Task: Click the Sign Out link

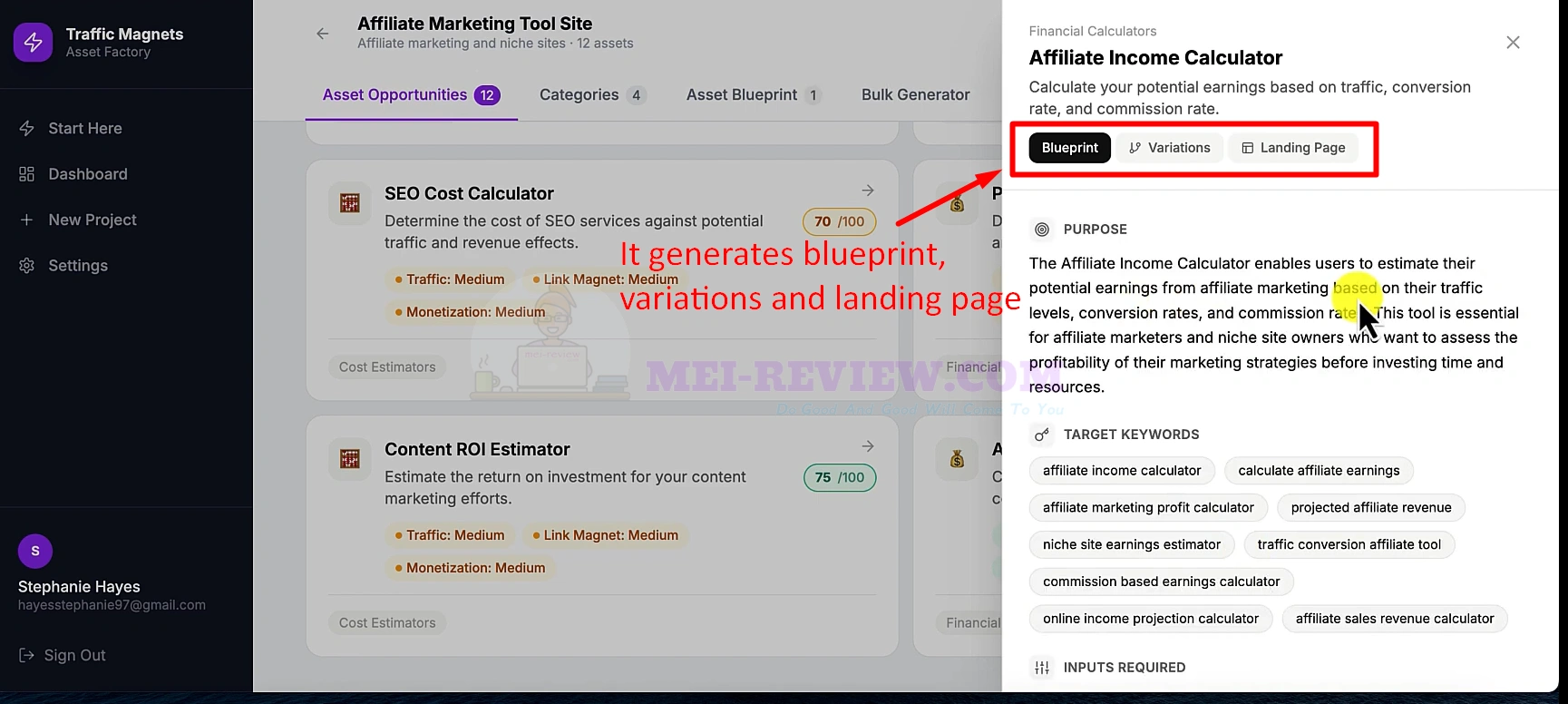Action: point(63,655)
